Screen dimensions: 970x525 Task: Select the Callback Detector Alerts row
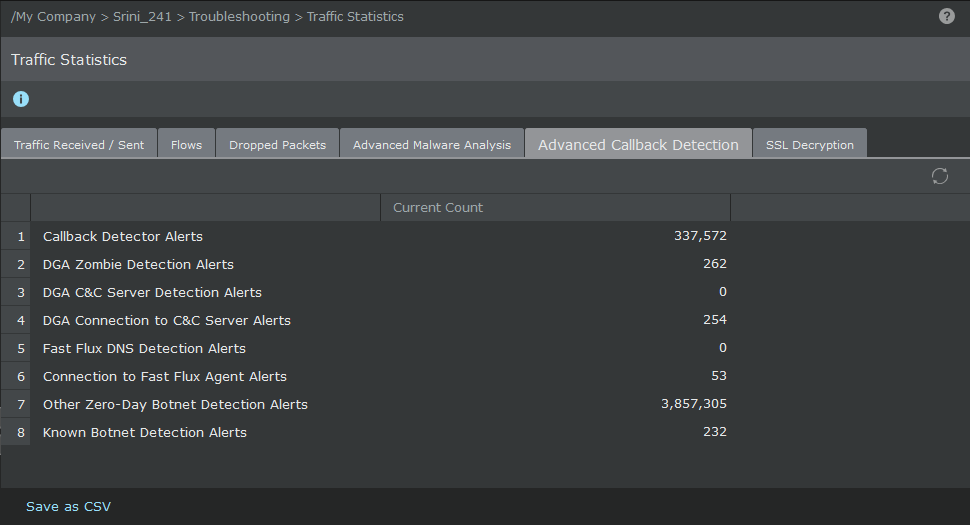(485, 236)
